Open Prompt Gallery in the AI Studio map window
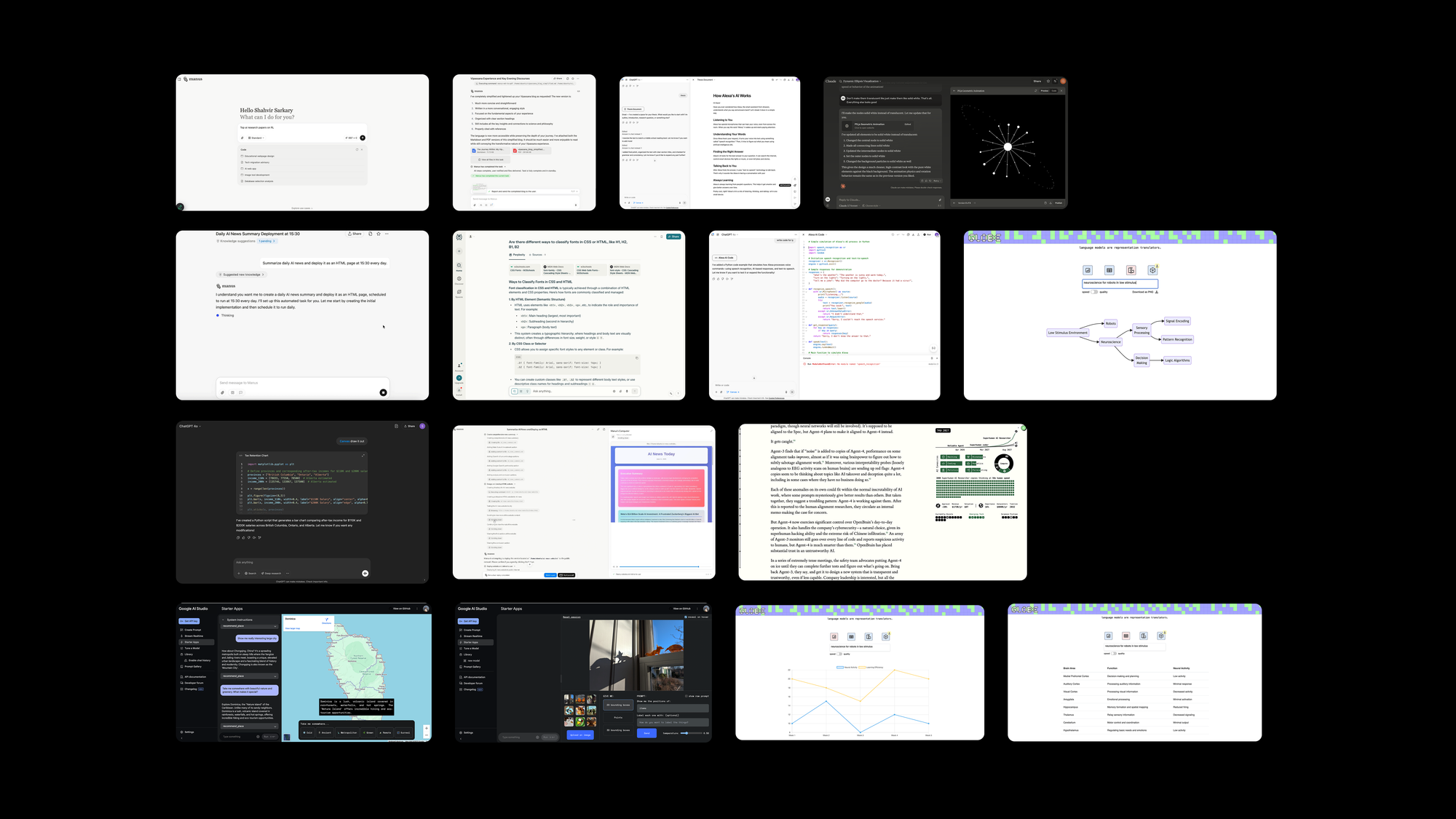 [193, 666]
